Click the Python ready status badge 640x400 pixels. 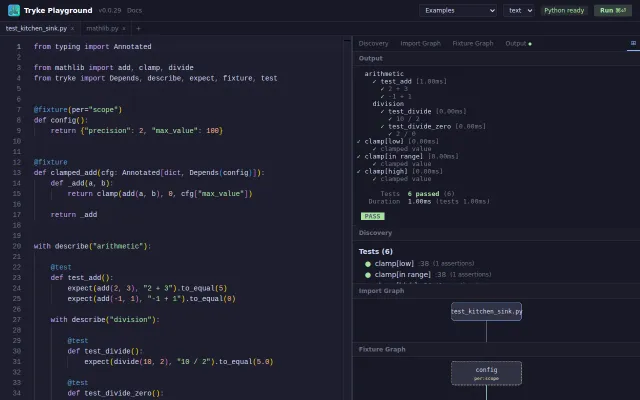pos(564,11)
